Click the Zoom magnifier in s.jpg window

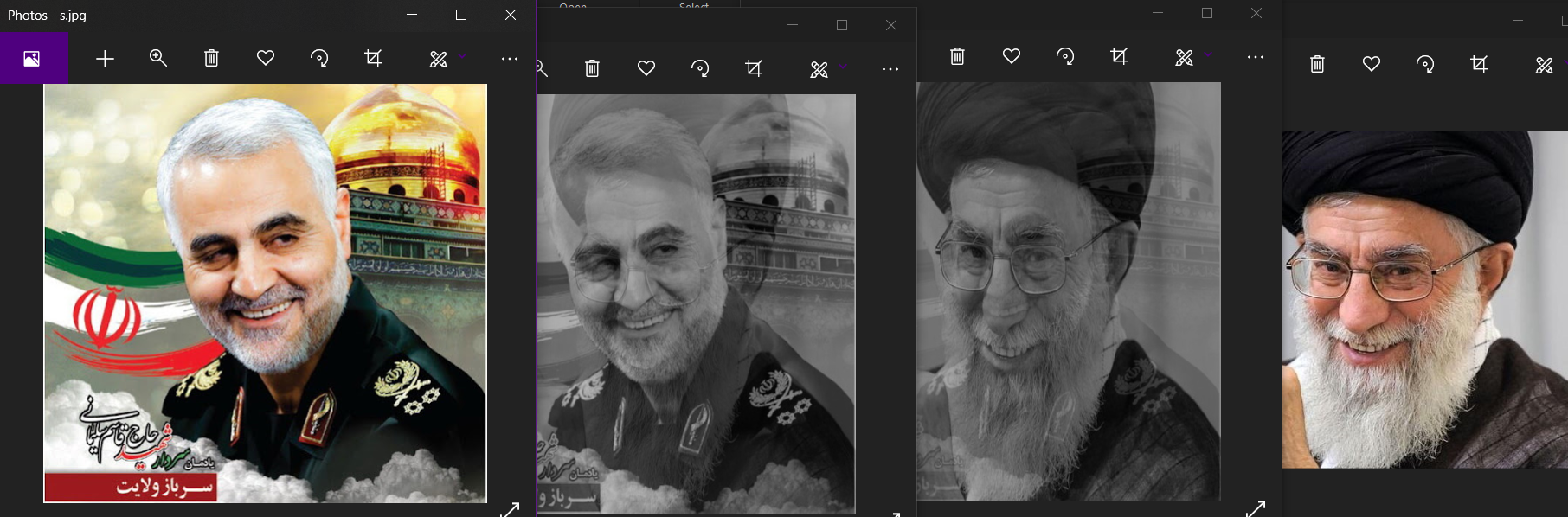pyautogui.click(x=158, y=58)
